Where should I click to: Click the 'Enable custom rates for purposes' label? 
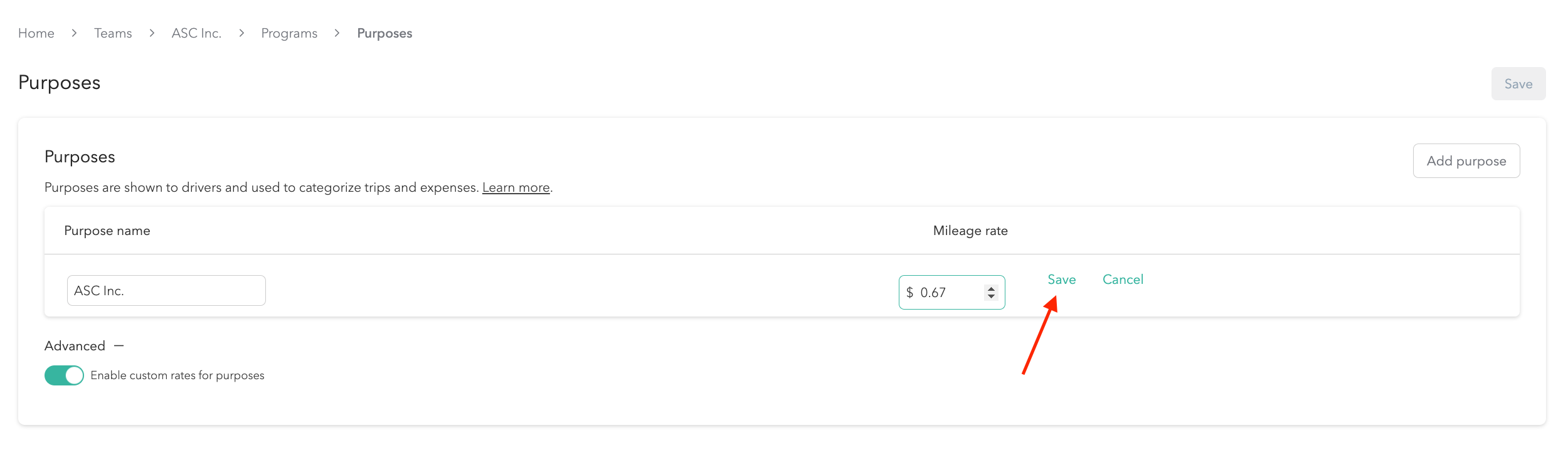(x=177, y=375)
